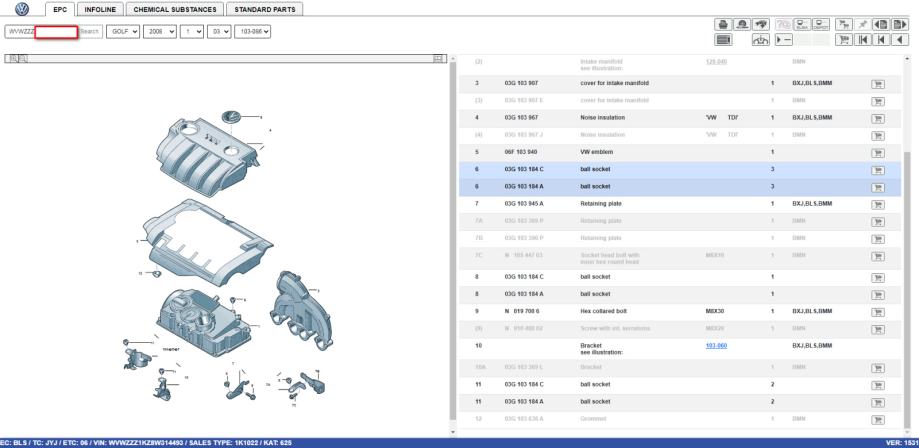Select greyed Grommet row 12
Image resolution: width=919 pixels, height=448 pixels.
[x=680, y=419]
